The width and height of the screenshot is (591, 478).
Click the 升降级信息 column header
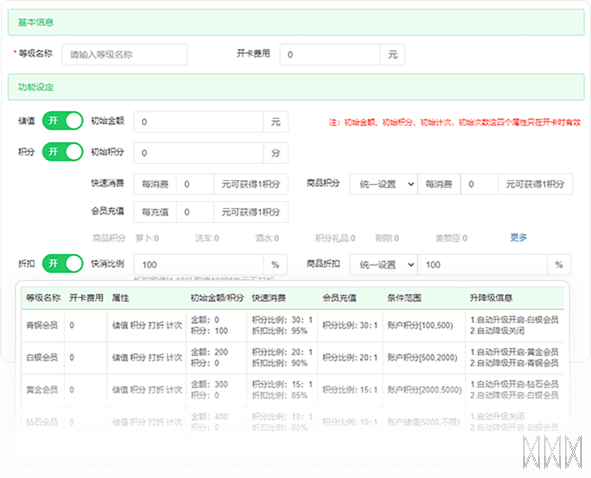[491, 298]
